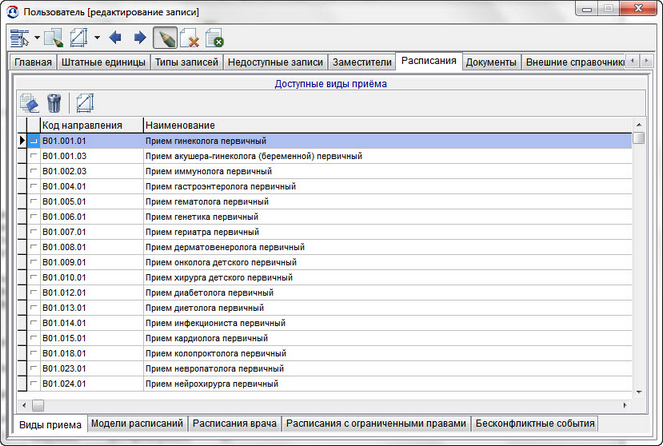
Task: Click the new sheet icon in appointment types toolbar
Action: [85, 103]
